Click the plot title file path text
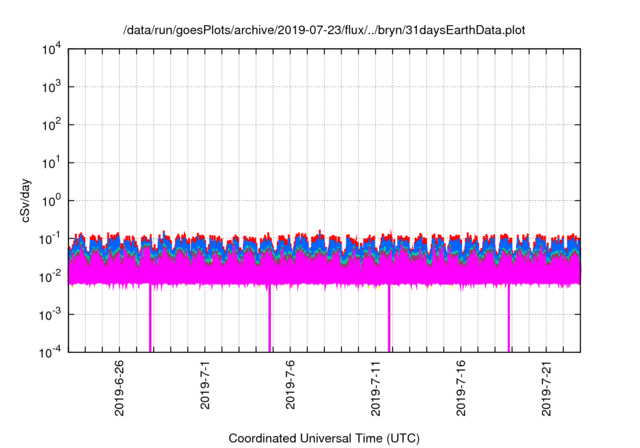This screenshot has height=448, width=640. tap(324, 30)
